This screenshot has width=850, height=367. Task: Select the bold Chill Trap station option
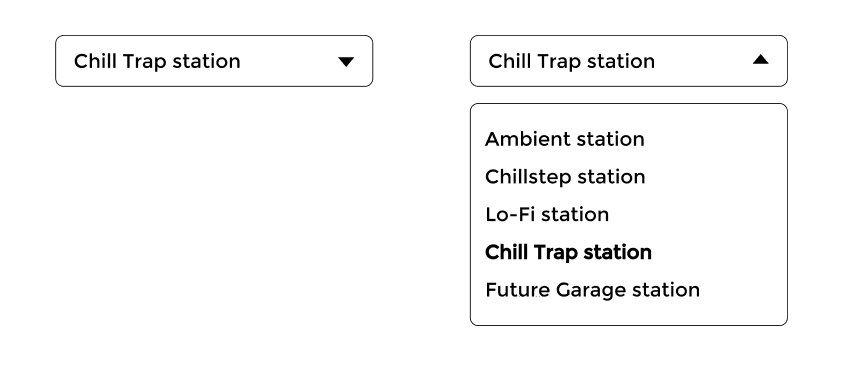click(x=568, y=252)
